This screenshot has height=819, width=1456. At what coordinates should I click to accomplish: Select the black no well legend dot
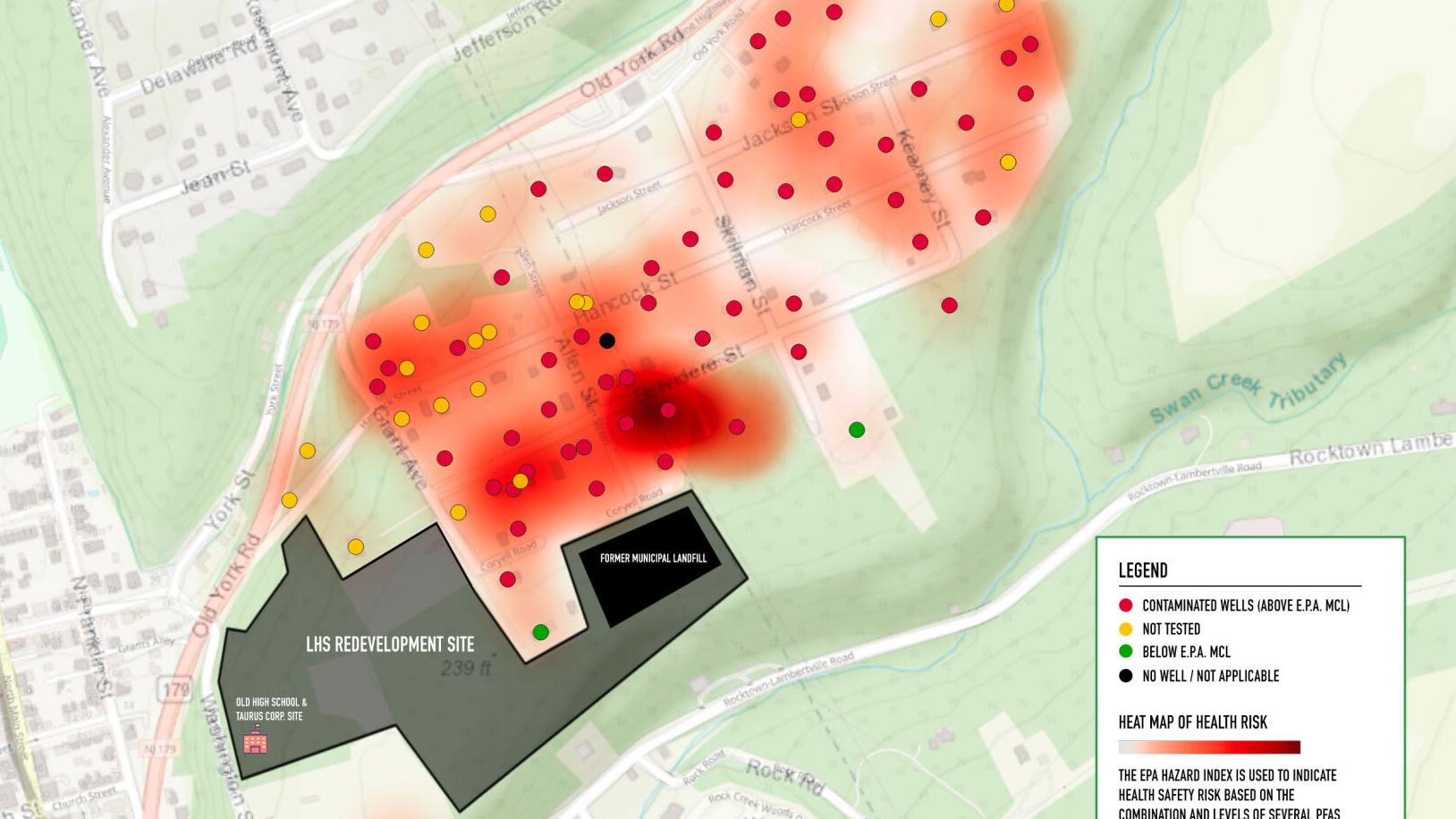[1125, 676]
